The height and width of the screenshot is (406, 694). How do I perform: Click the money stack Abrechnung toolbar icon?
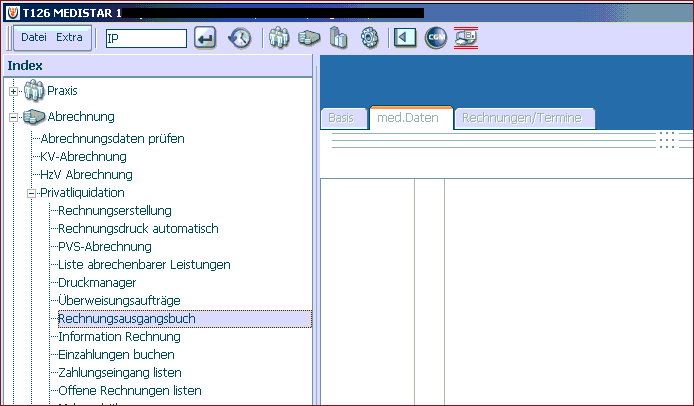pos(308,38)
